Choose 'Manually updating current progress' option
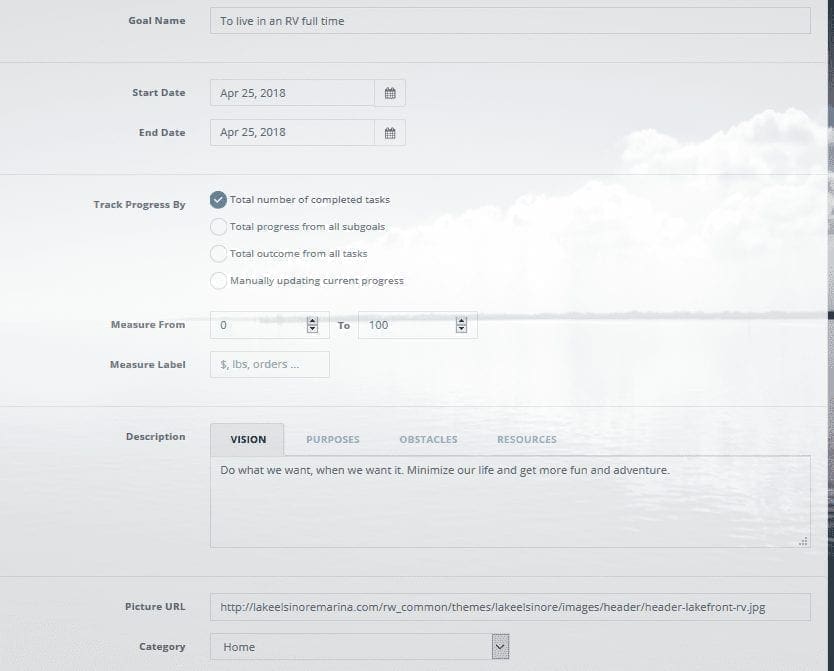 pyautogui.click(x=218, y=281)
